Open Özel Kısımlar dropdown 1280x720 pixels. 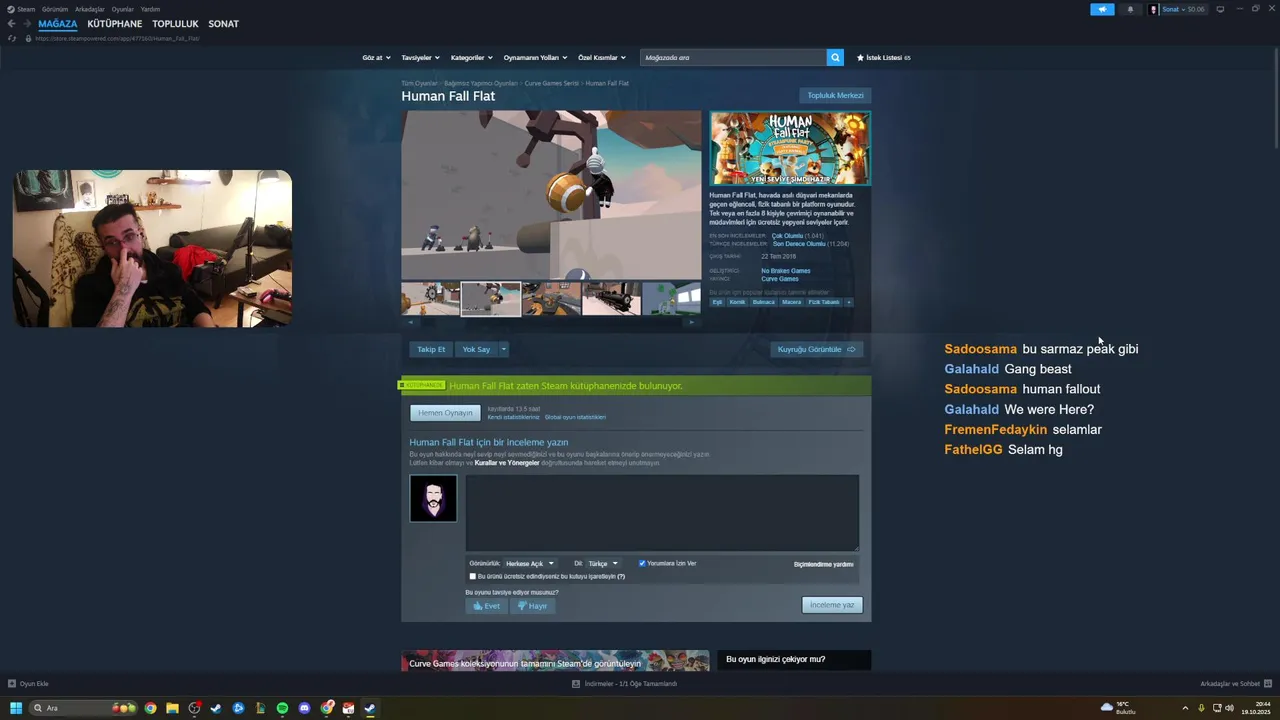[x=602, y=57]
